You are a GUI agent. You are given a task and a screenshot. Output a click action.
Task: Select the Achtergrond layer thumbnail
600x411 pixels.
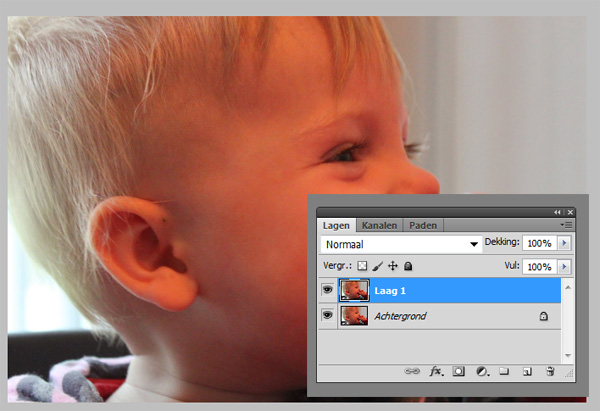click(354, 316)
